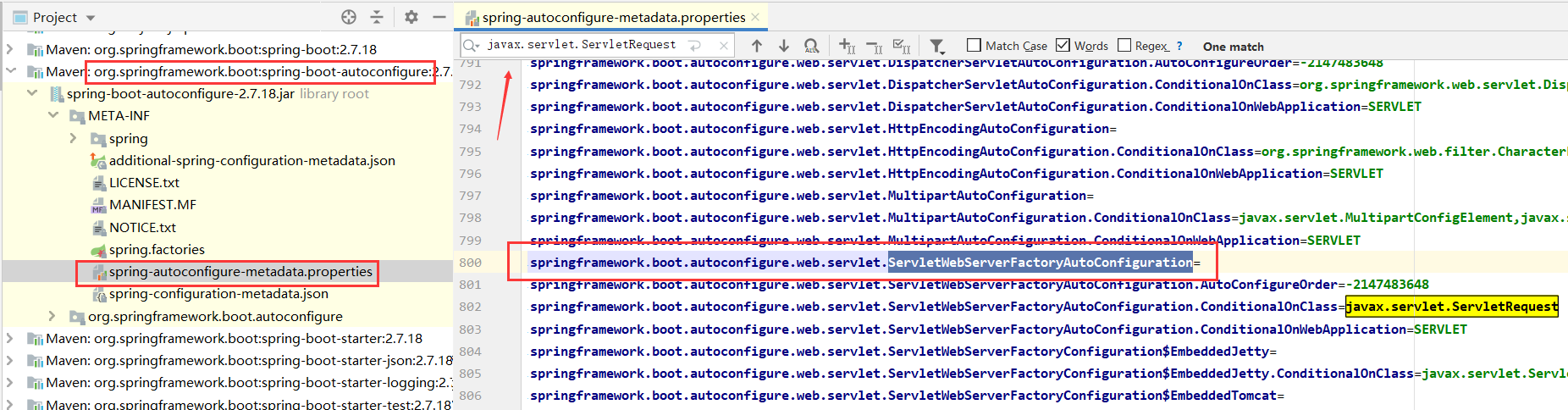Open the Project view dropdown

point(91,18)
